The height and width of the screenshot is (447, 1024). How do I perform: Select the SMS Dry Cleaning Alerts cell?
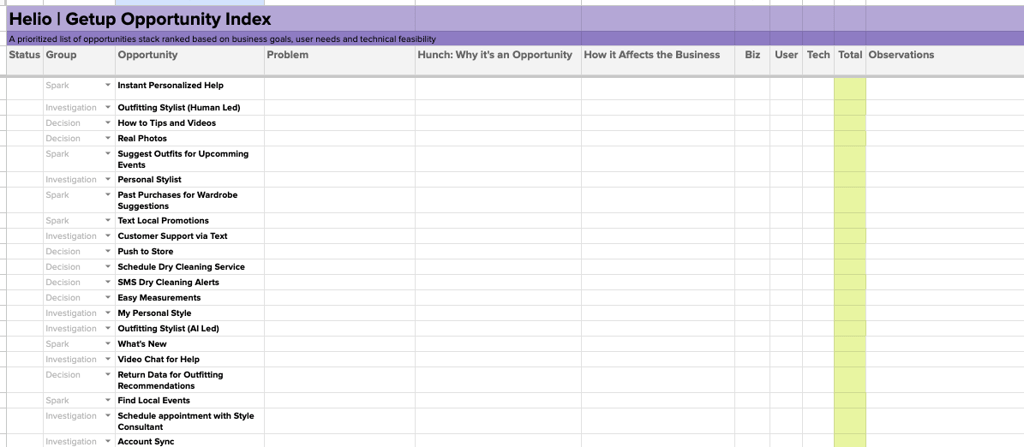point(190,282)
